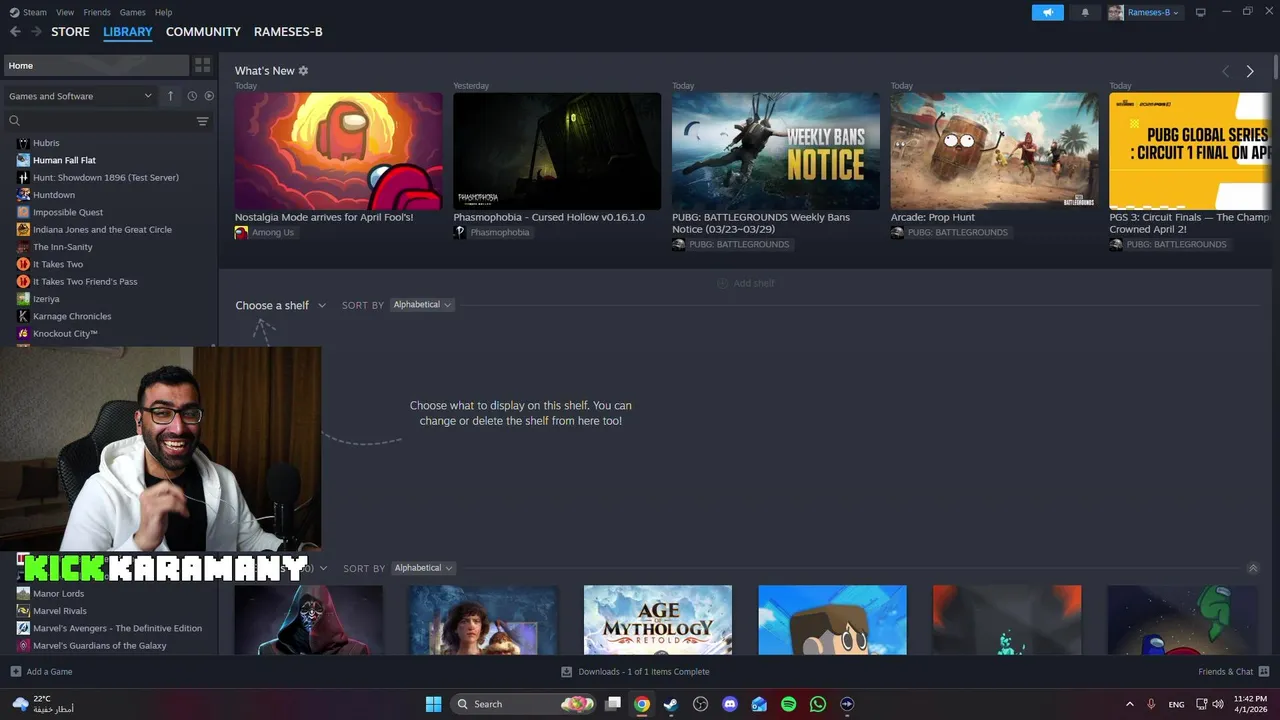
Task: Open the announcements megaphone button
Action: (1048, 12)
